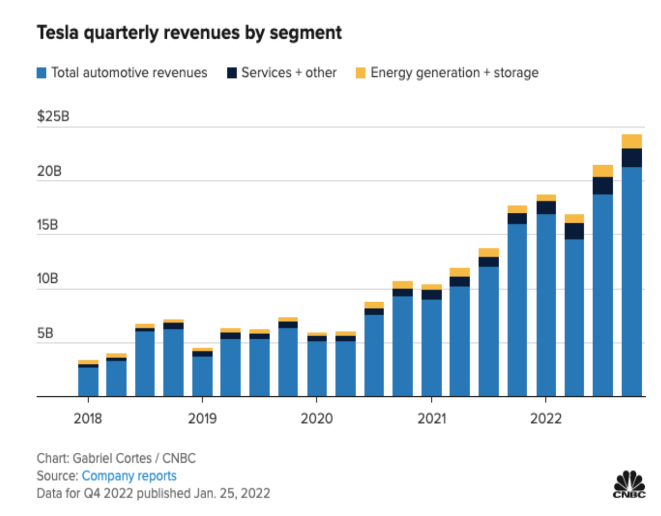
Task: Click the 20B y-axis label
Action: [49, 171]
